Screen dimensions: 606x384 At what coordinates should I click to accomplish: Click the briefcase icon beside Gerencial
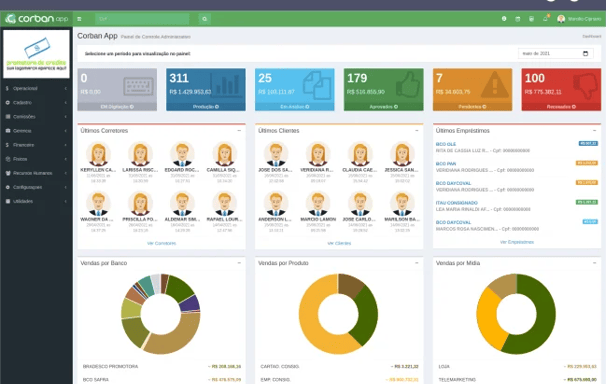coord(8,131)
